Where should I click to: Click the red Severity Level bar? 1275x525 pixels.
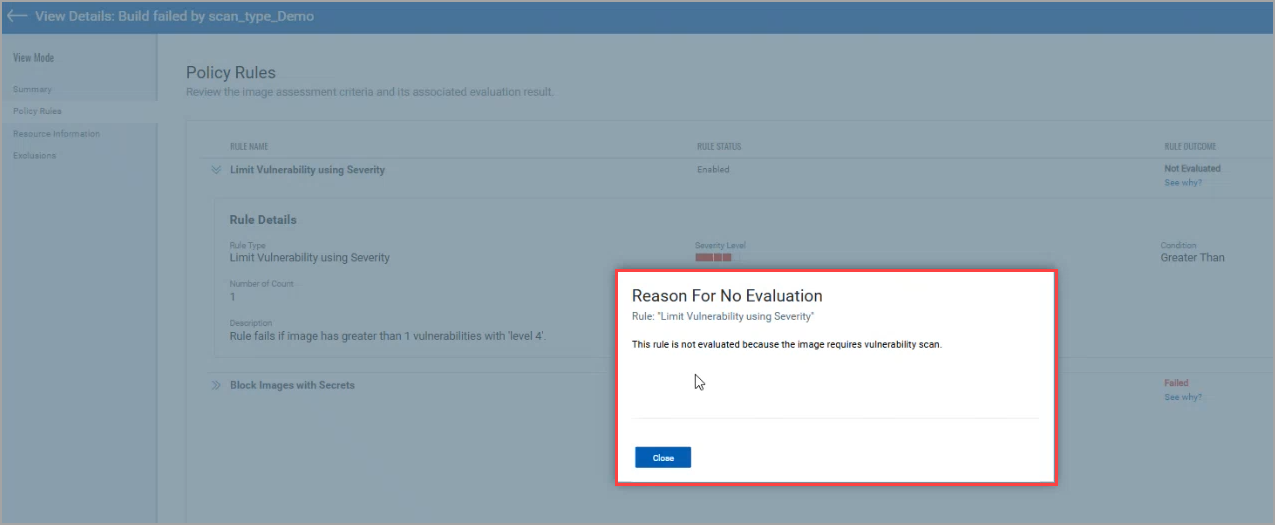[x=713, y=257]
